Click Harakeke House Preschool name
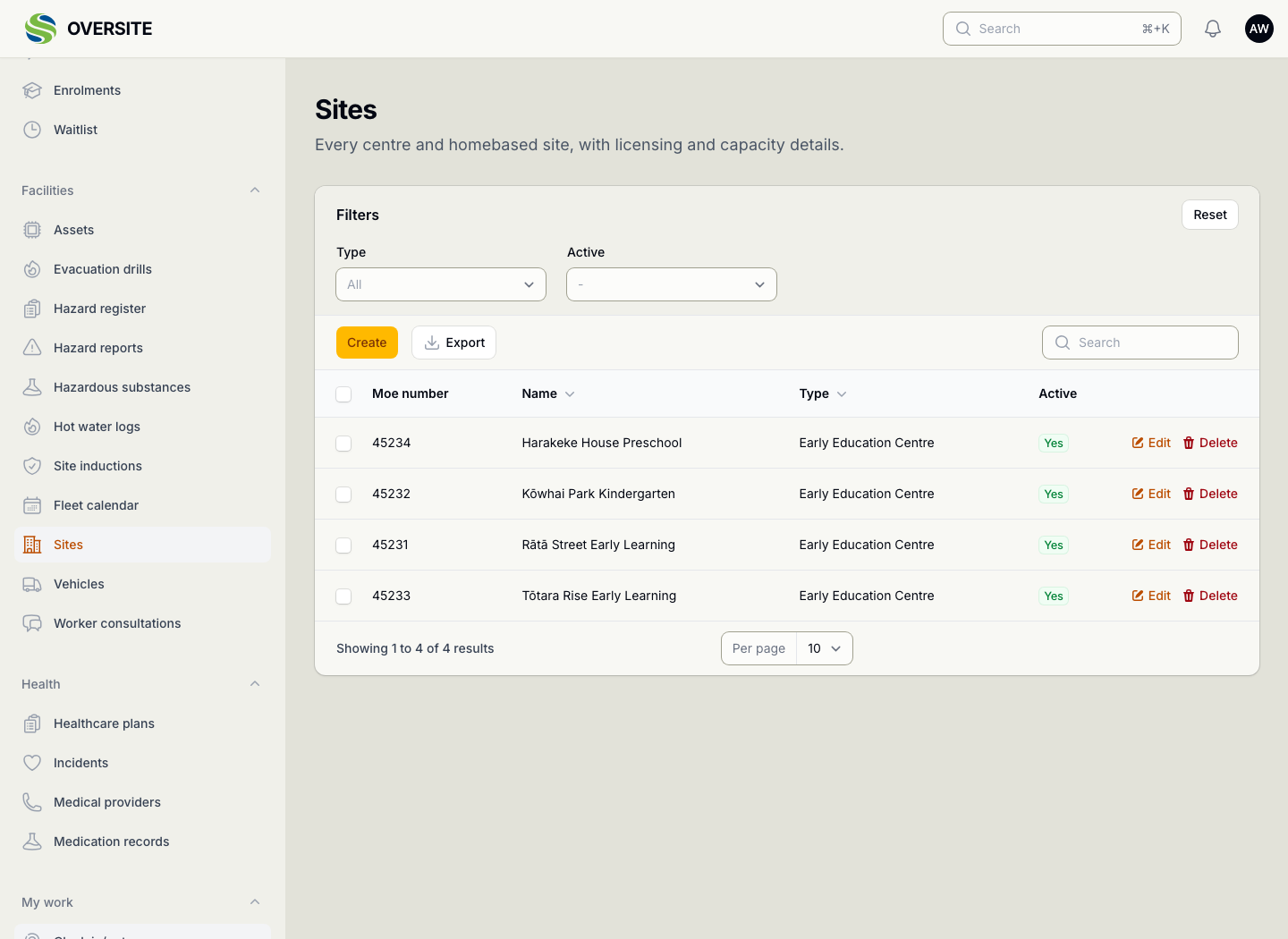This screenshot has width=1288, height=939. 602,443
